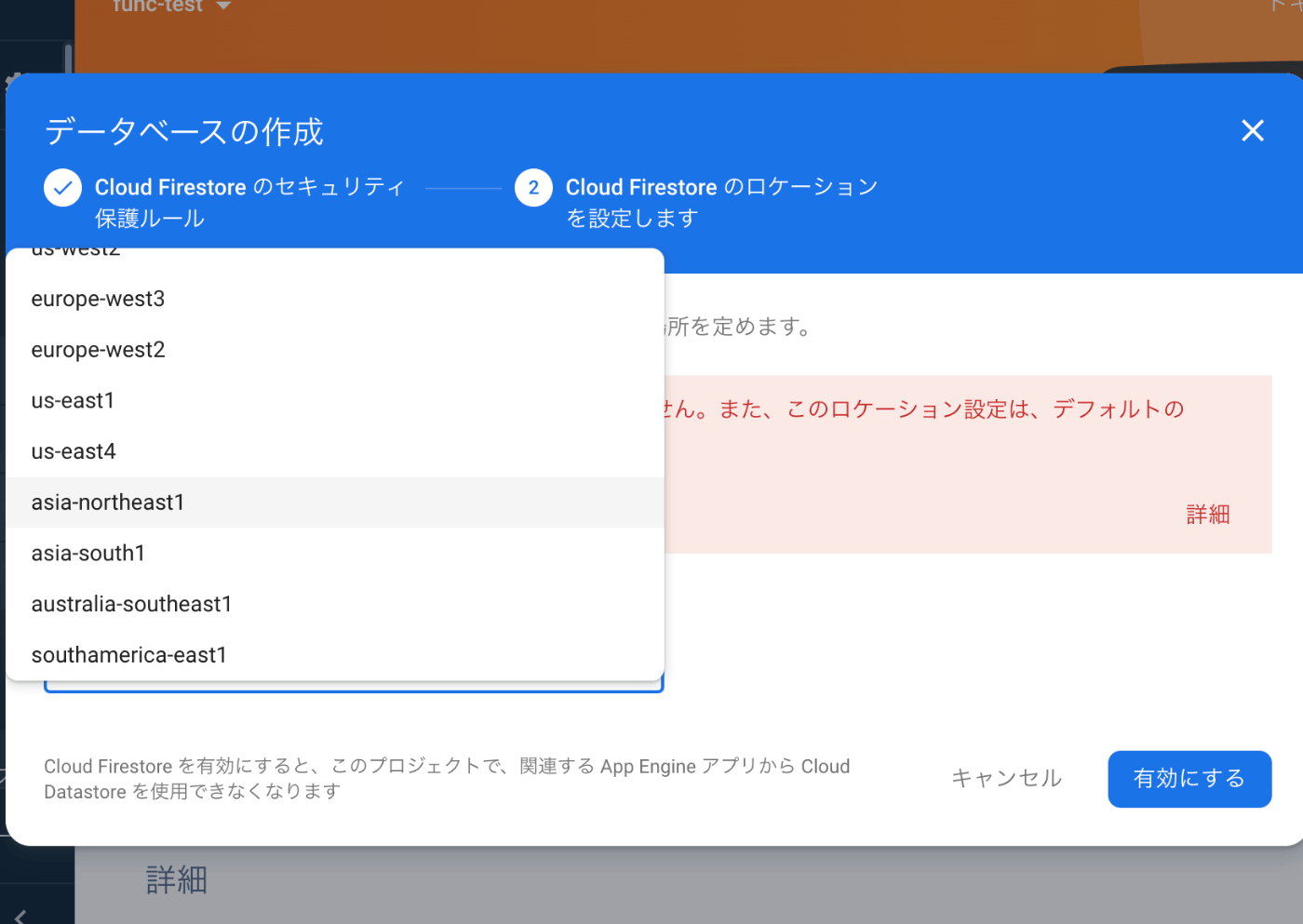Click step 2 location circle icon

533,188
